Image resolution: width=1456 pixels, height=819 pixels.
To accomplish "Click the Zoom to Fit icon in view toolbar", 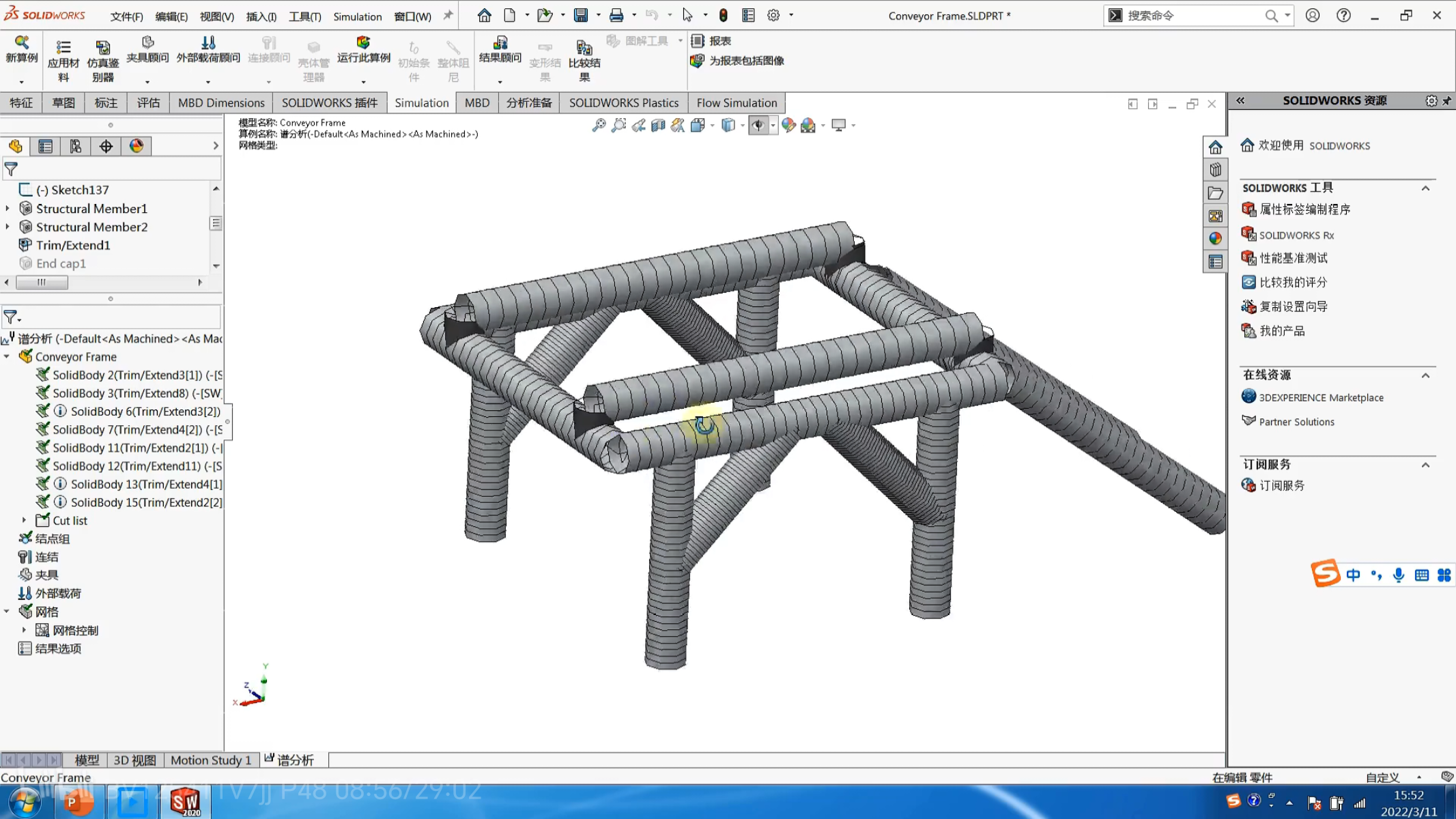I will click(x=599, y=125).
